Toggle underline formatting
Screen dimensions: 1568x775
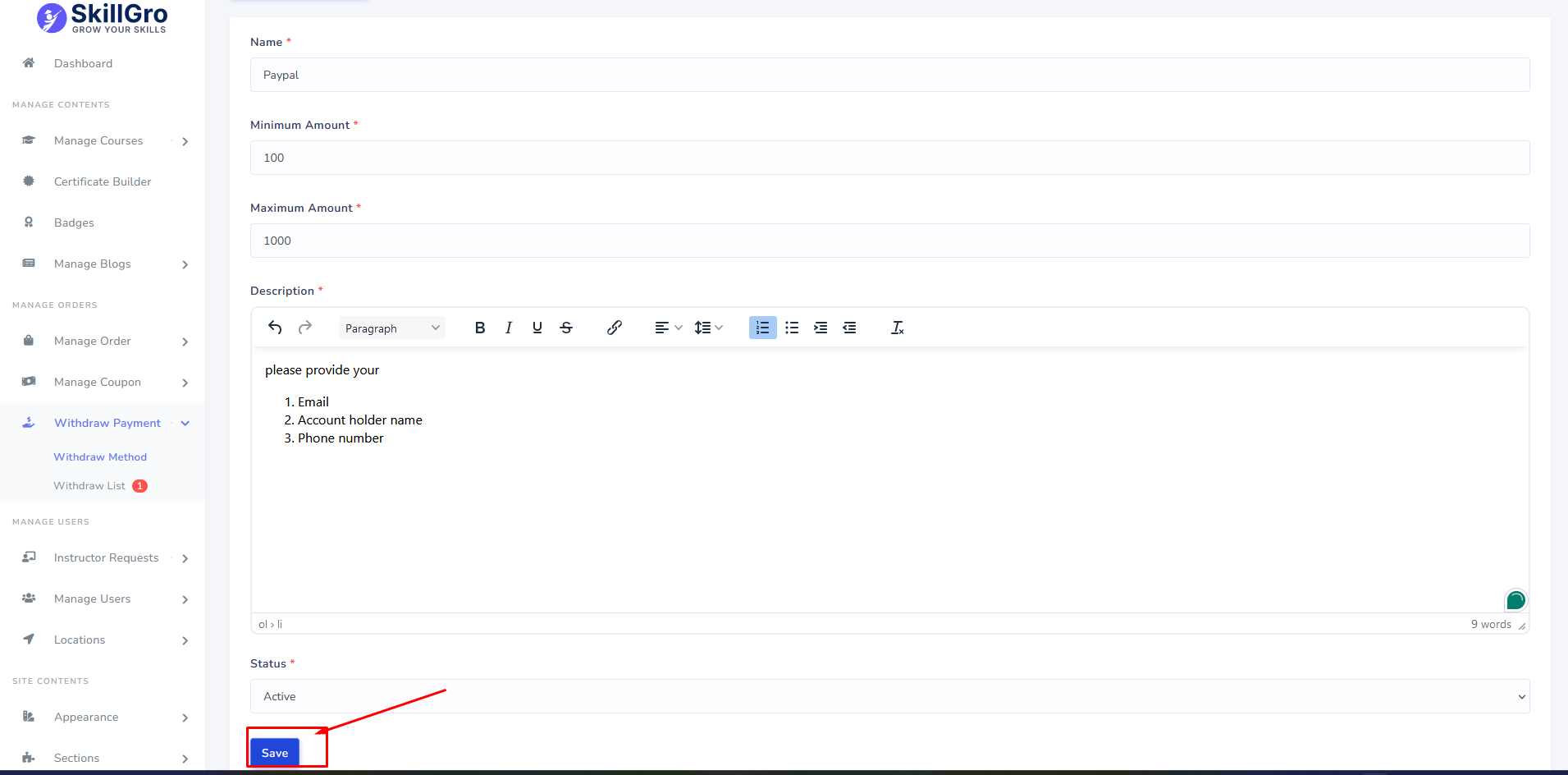point(537,328)
